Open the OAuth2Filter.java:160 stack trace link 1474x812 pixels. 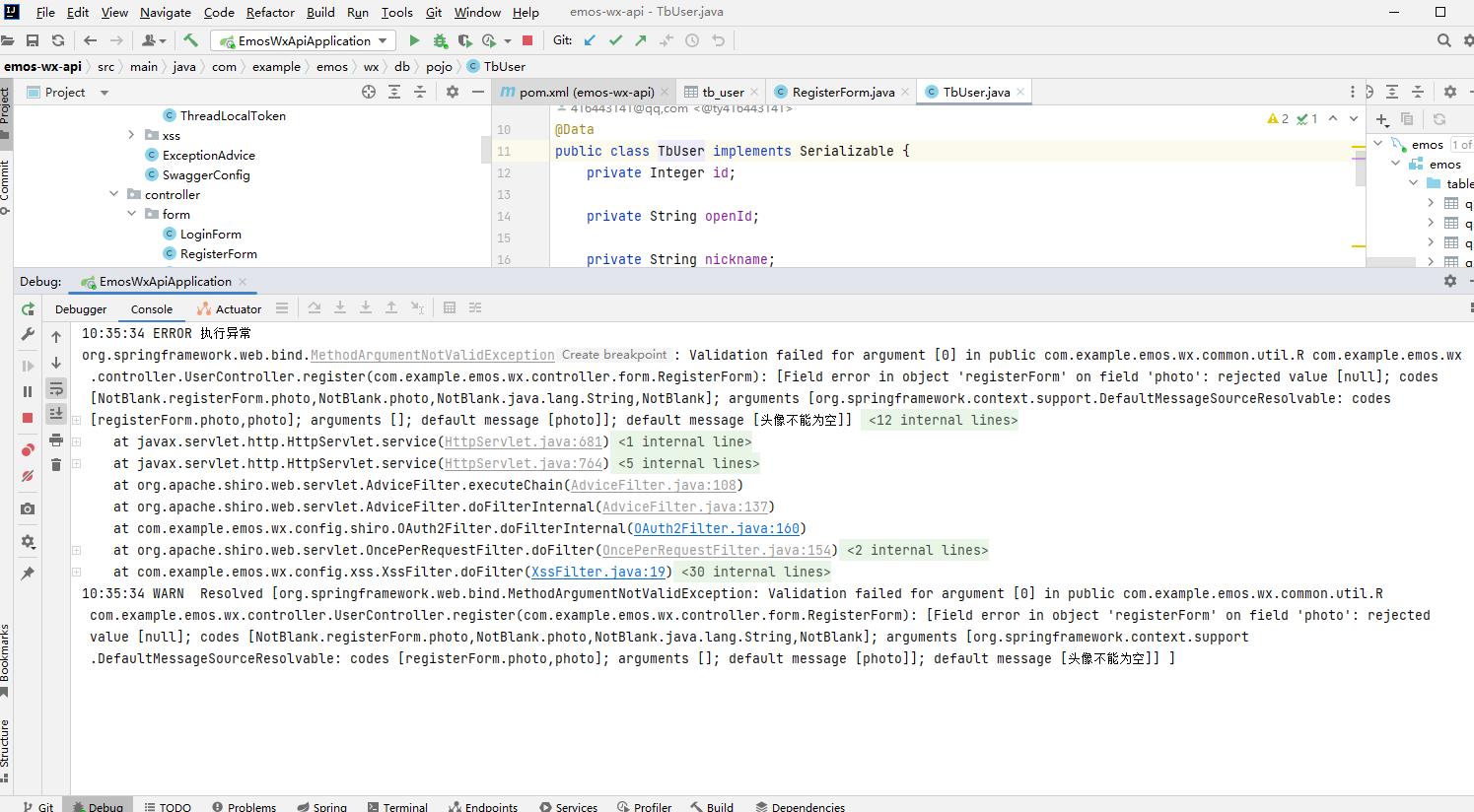tap(717, 528)
